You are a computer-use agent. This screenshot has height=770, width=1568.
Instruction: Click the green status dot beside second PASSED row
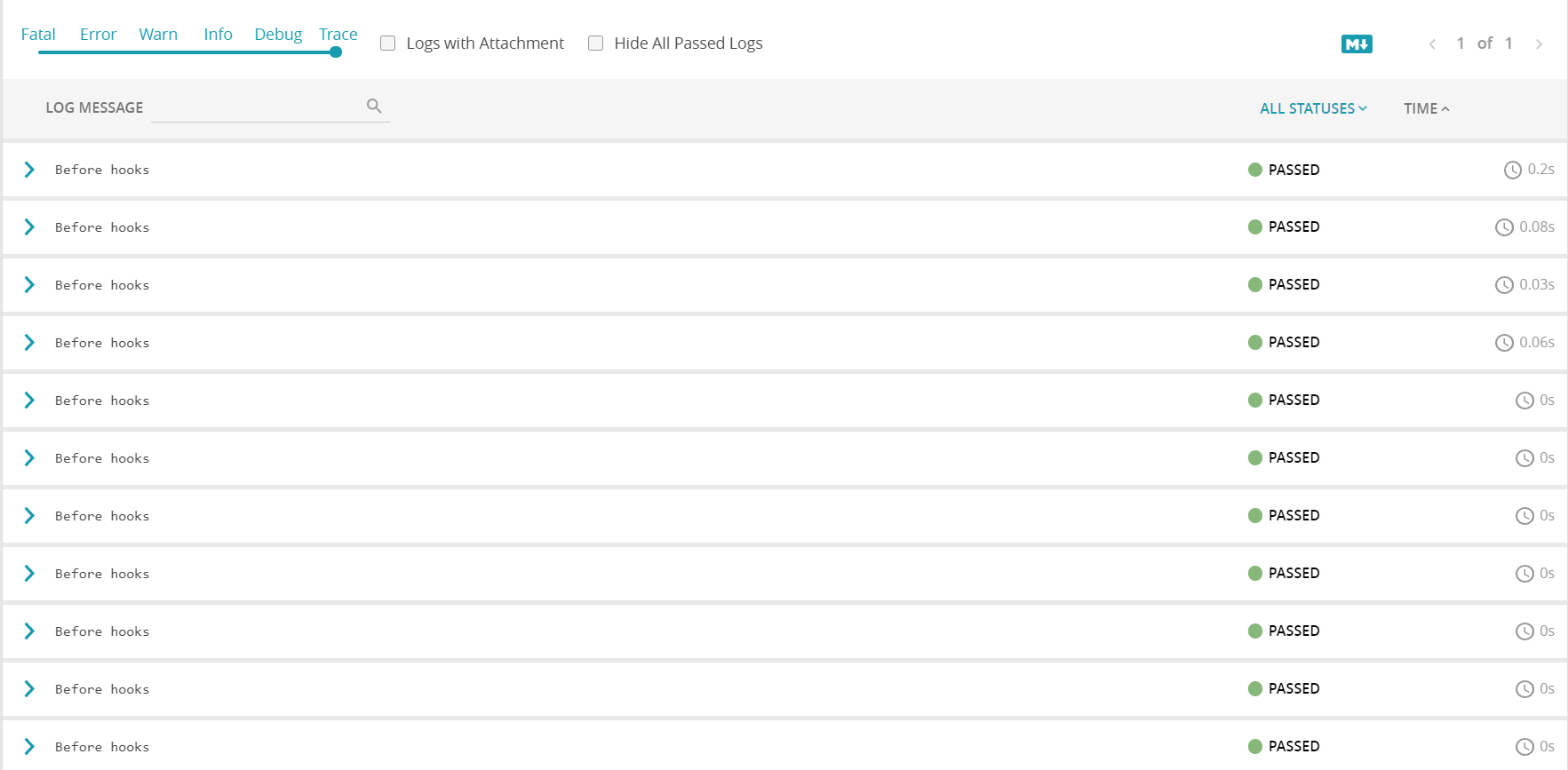(x=1255, y=226)
